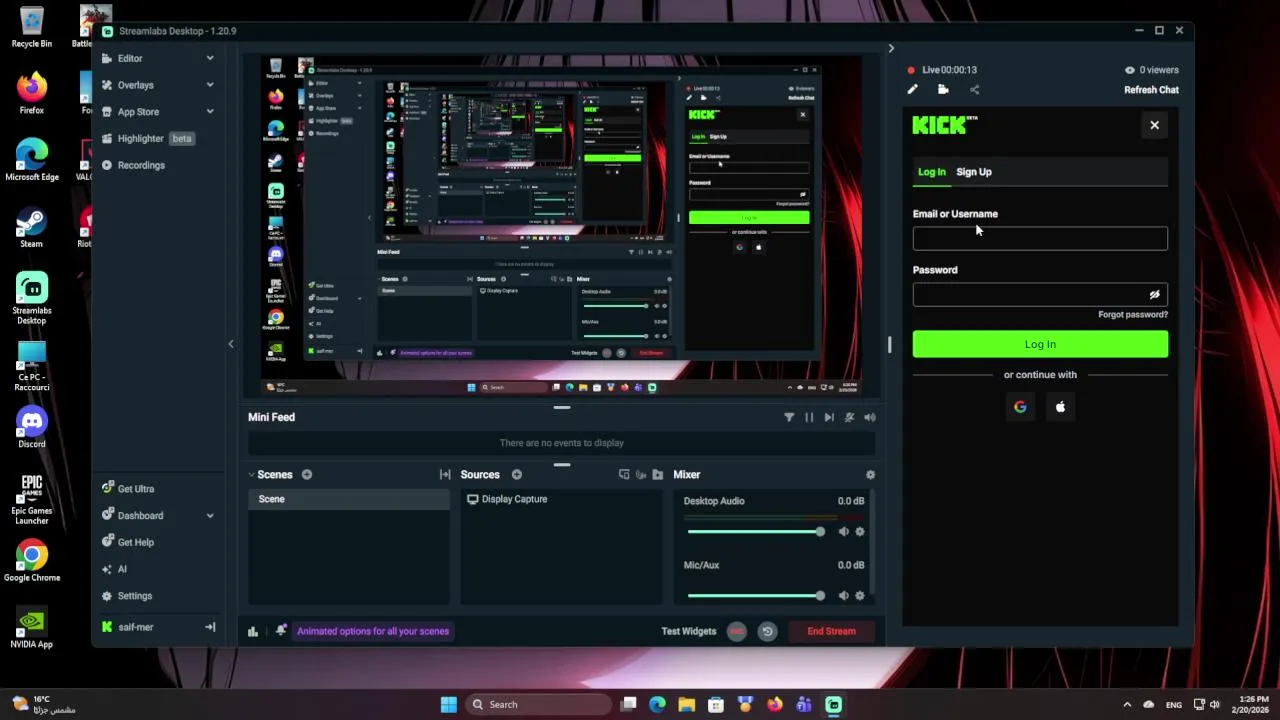Click the green Log In button
The width and height of the screenshot is (1280, 720).
[1040, 344]
